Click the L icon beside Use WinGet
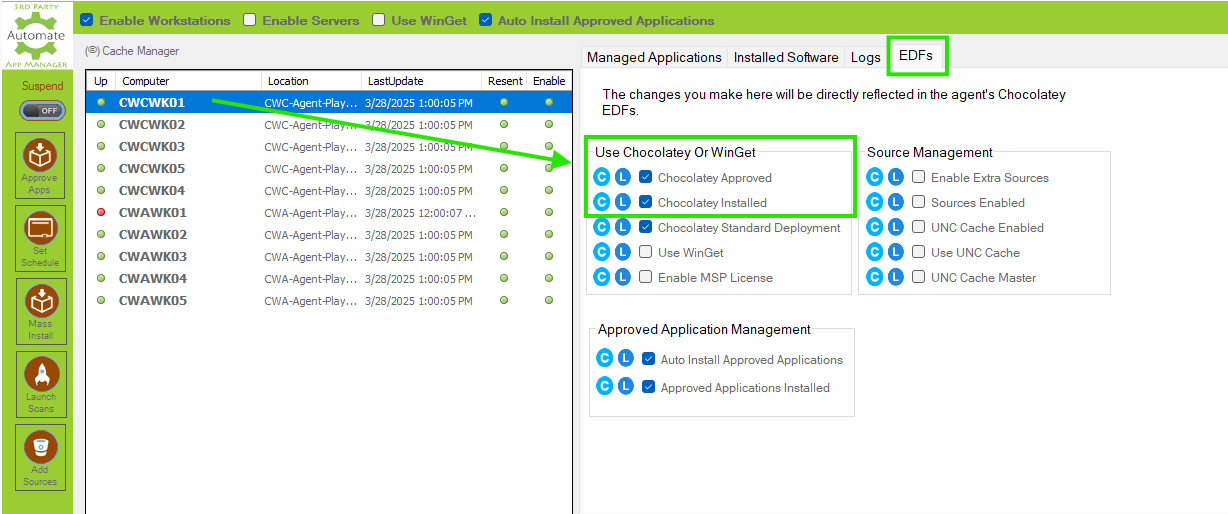The width and height of the screenshot is (1228, 514). 623,252
